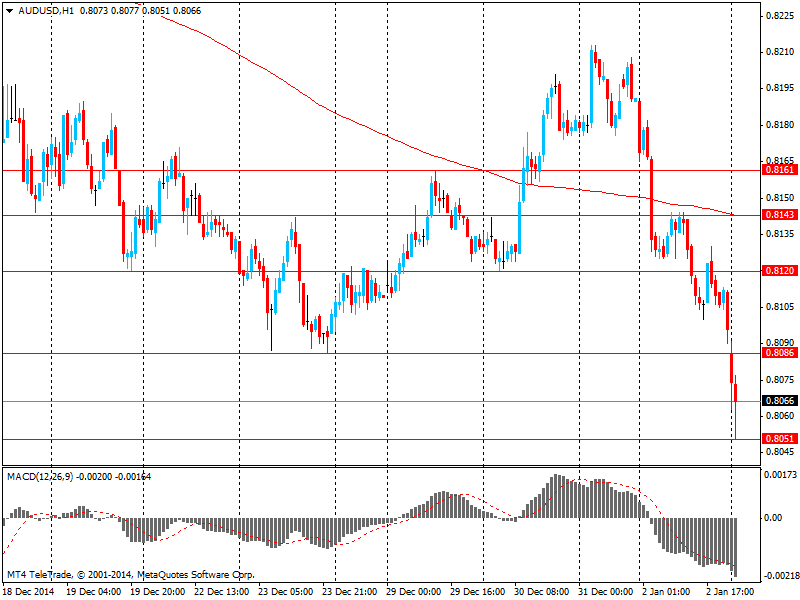Screen dimensions: 800x600
Task: Select the red 0.8051 price tag
Action: point(779,439)
